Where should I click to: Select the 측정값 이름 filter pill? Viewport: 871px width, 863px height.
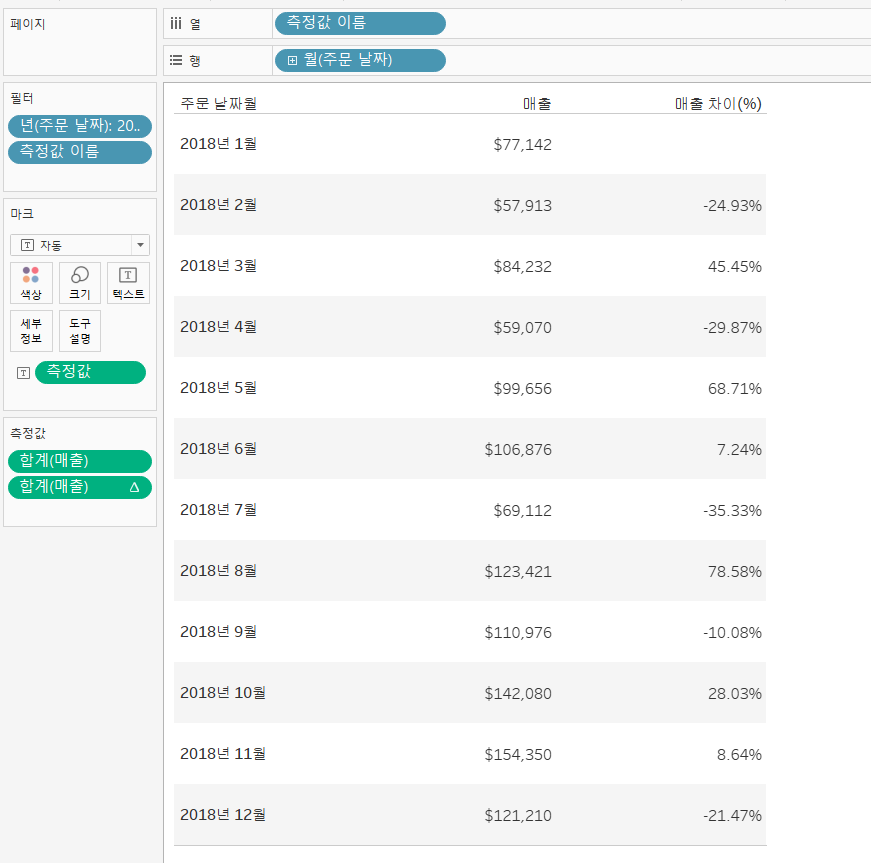[x=80, y=152]
